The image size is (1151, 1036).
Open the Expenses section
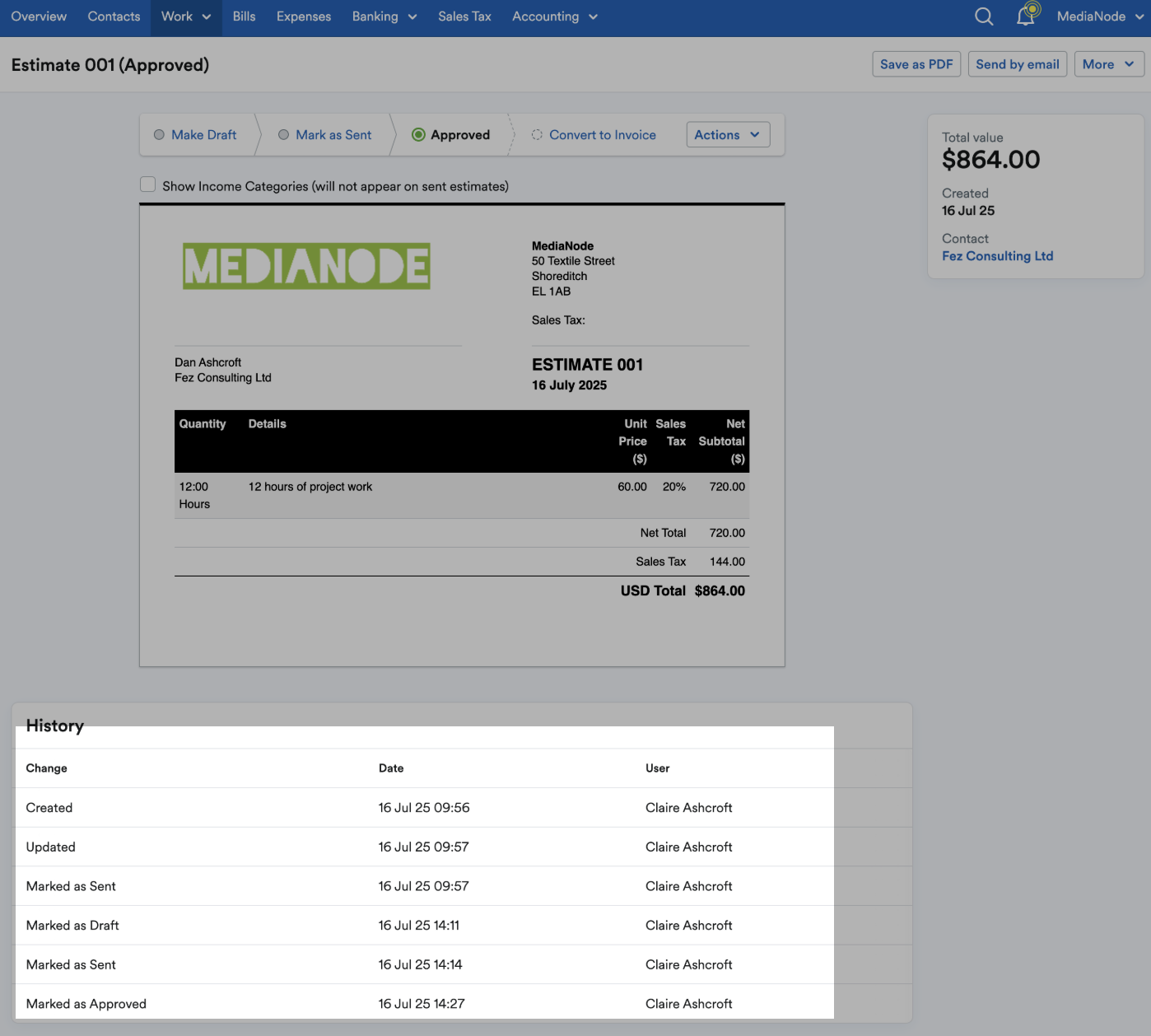pos(304,16)
